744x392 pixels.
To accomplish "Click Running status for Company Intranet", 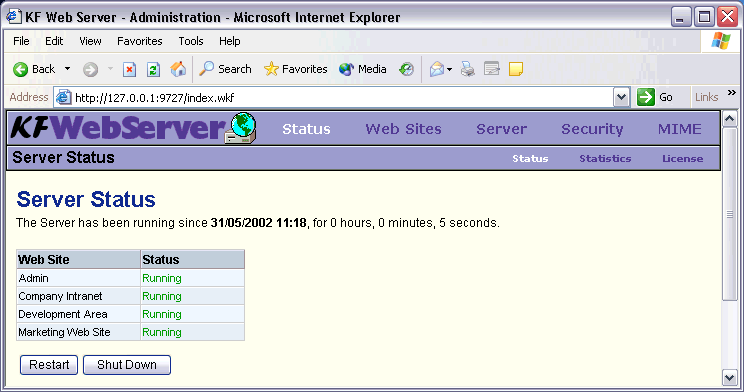I will point(162,297).
